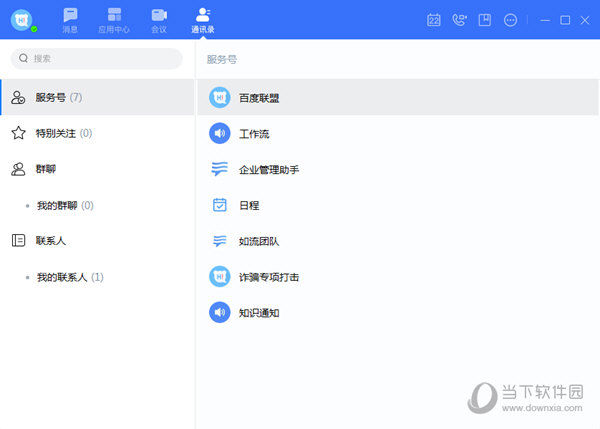Open 如流团队 service account
The width and height of the screenshot is (600, 429).
click(x=398, y=241)
